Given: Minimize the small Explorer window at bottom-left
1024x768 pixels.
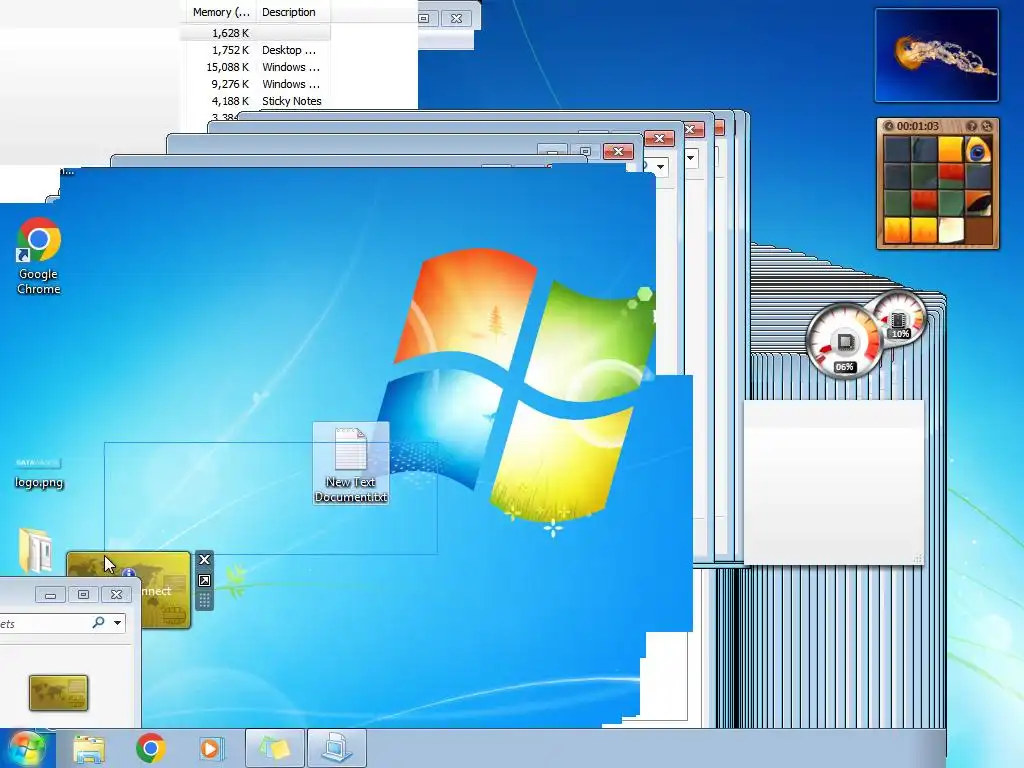Looking at the screenshot, I should pos(50,594).
